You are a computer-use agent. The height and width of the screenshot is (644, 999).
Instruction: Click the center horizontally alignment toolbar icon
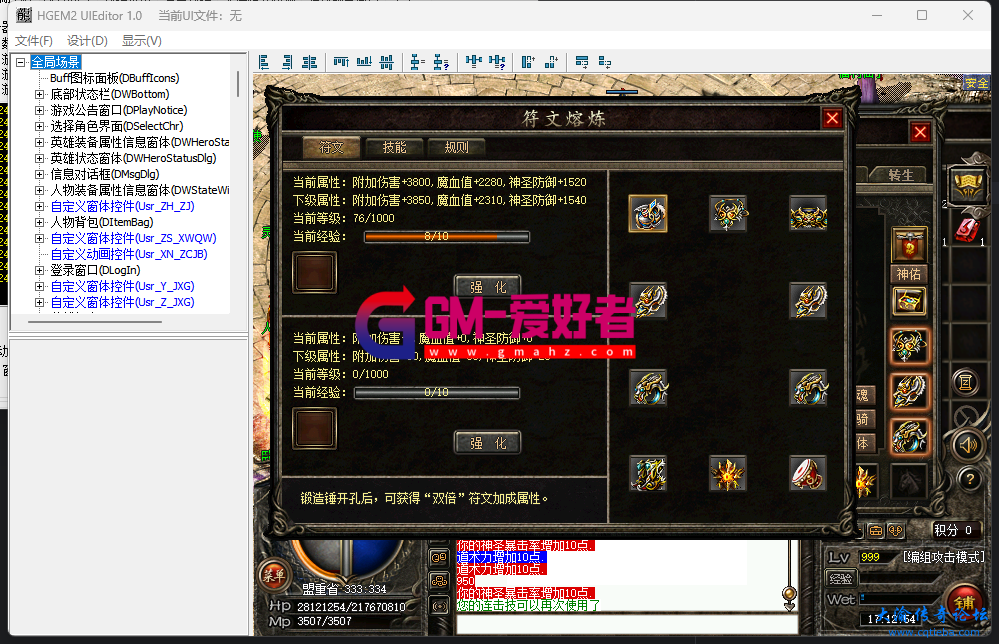tap(310, 62)
